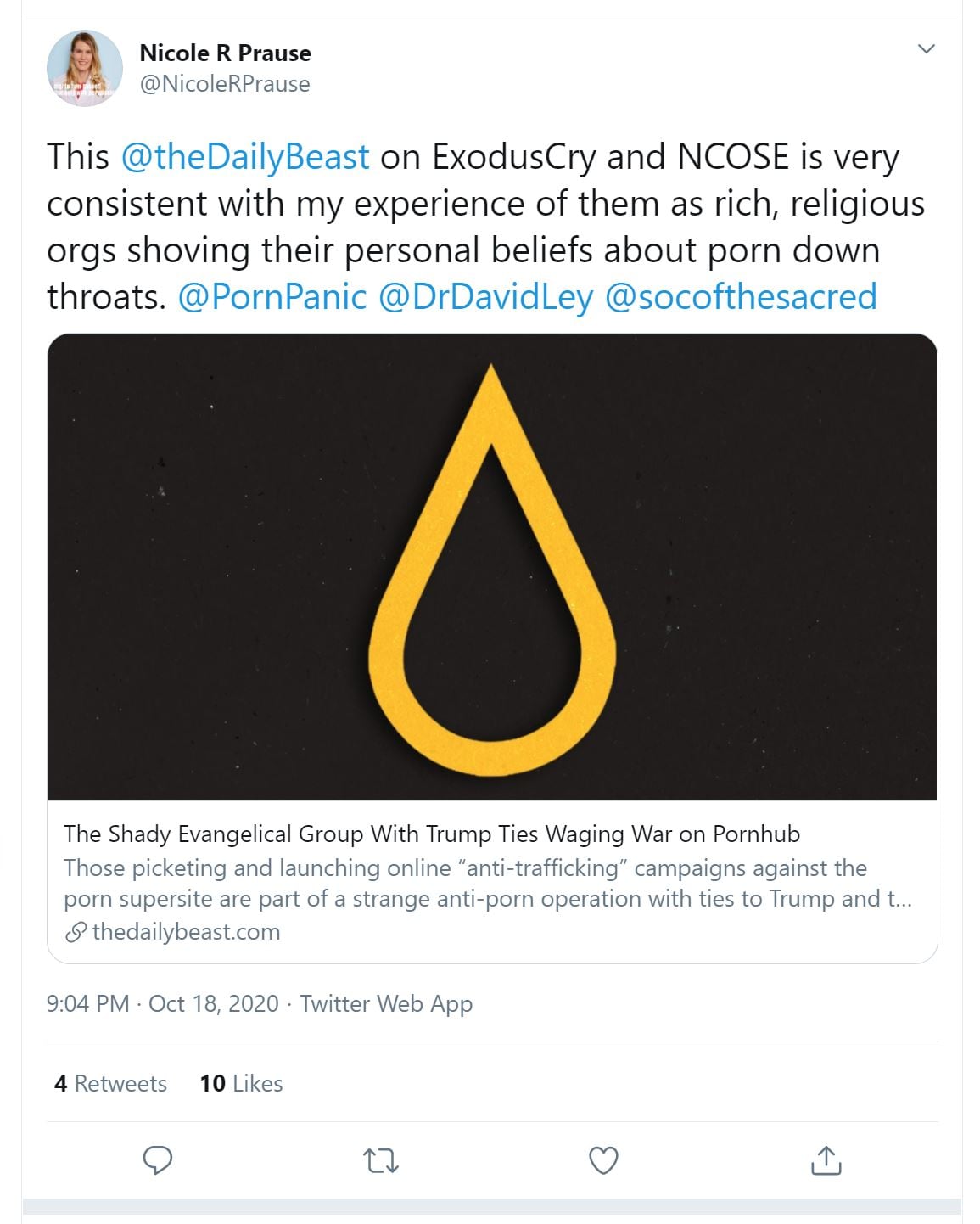The image size is (980, 1224).
Task: Open tweet options chevron dropdown
Action: (927, 49)
